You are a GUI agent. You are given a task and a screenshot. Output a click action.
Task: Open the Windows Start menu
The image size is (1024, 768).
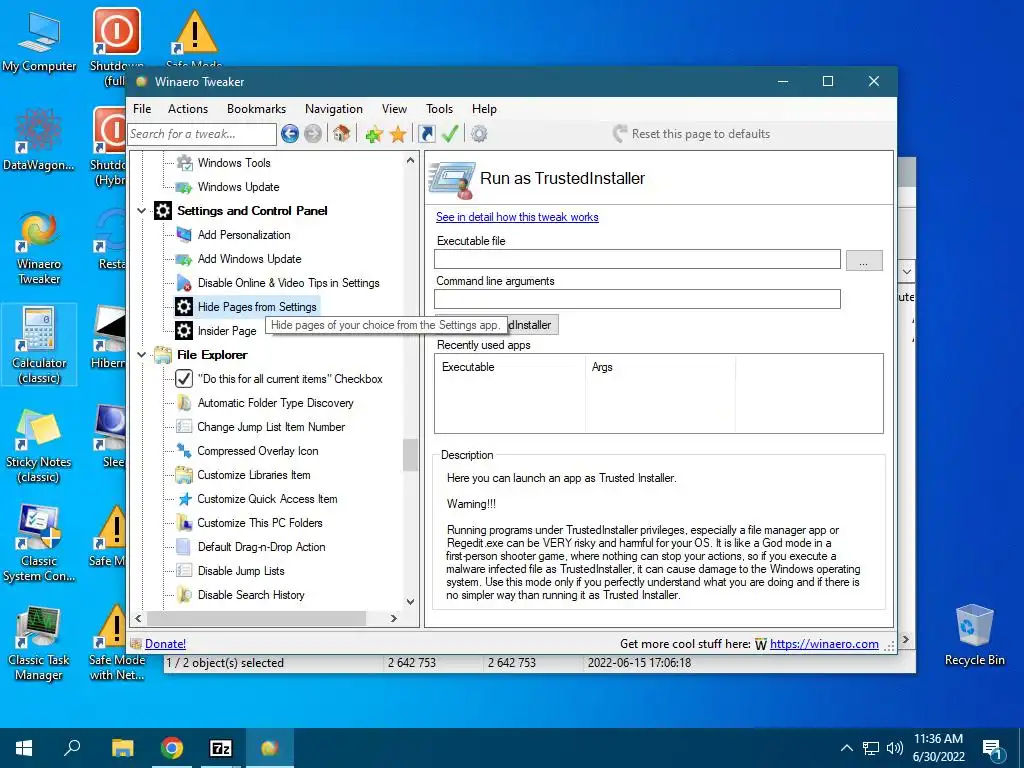pyautogui.click(x=24, y=748)
